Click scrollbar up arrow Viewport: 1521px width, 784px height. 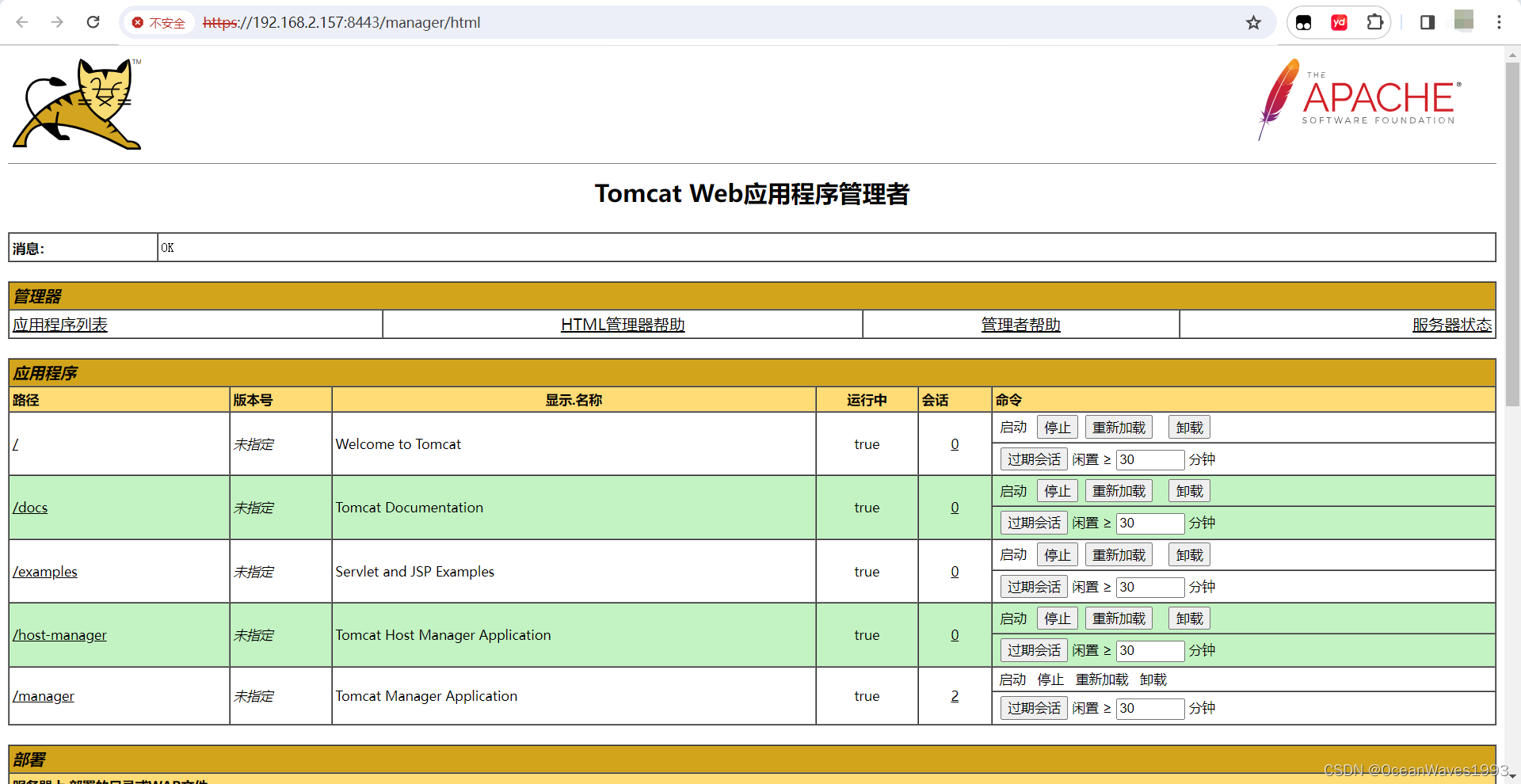point(1512,54)
